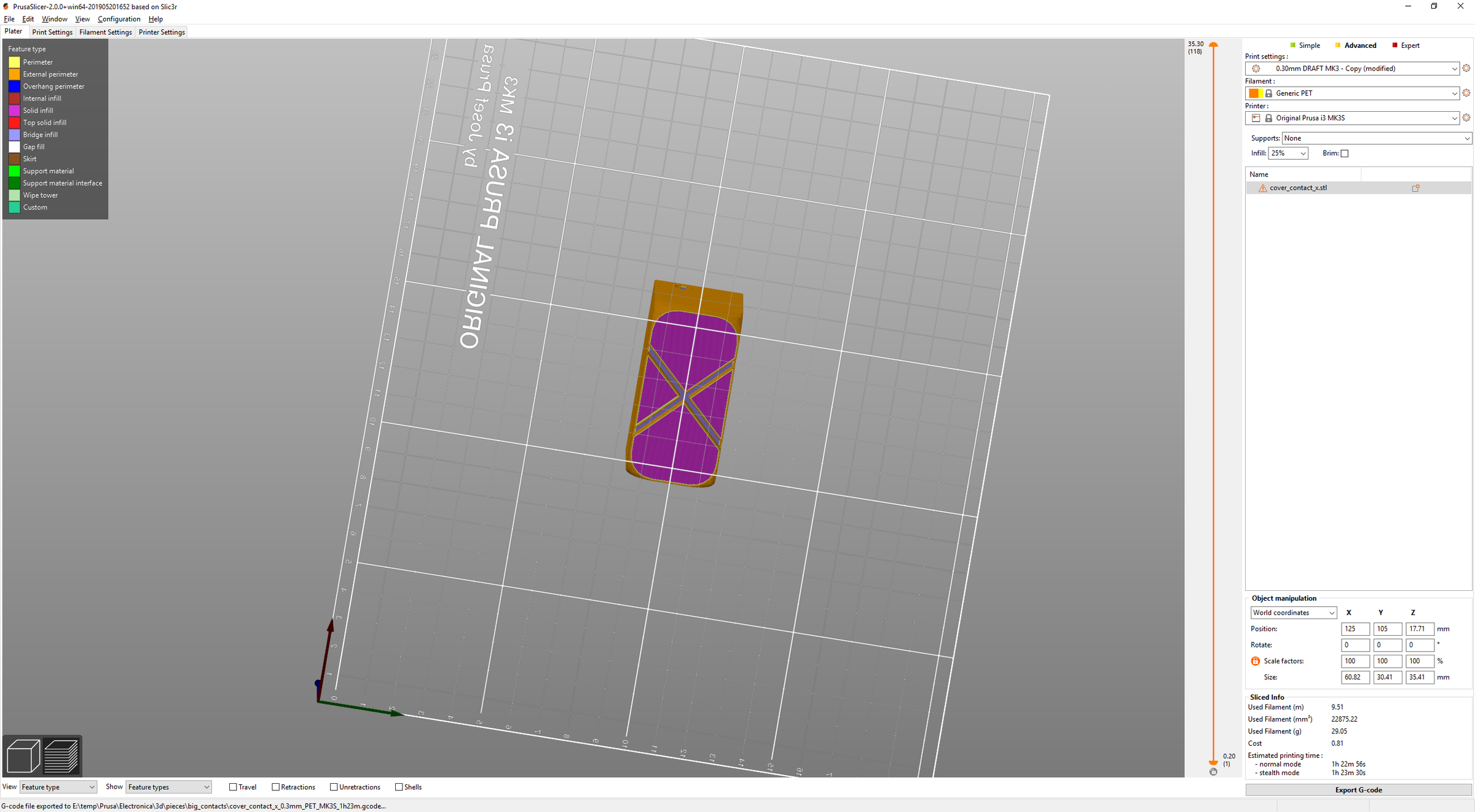Open the Supports dropdown
1475x812 pixels.
[x=1377, y=138]
